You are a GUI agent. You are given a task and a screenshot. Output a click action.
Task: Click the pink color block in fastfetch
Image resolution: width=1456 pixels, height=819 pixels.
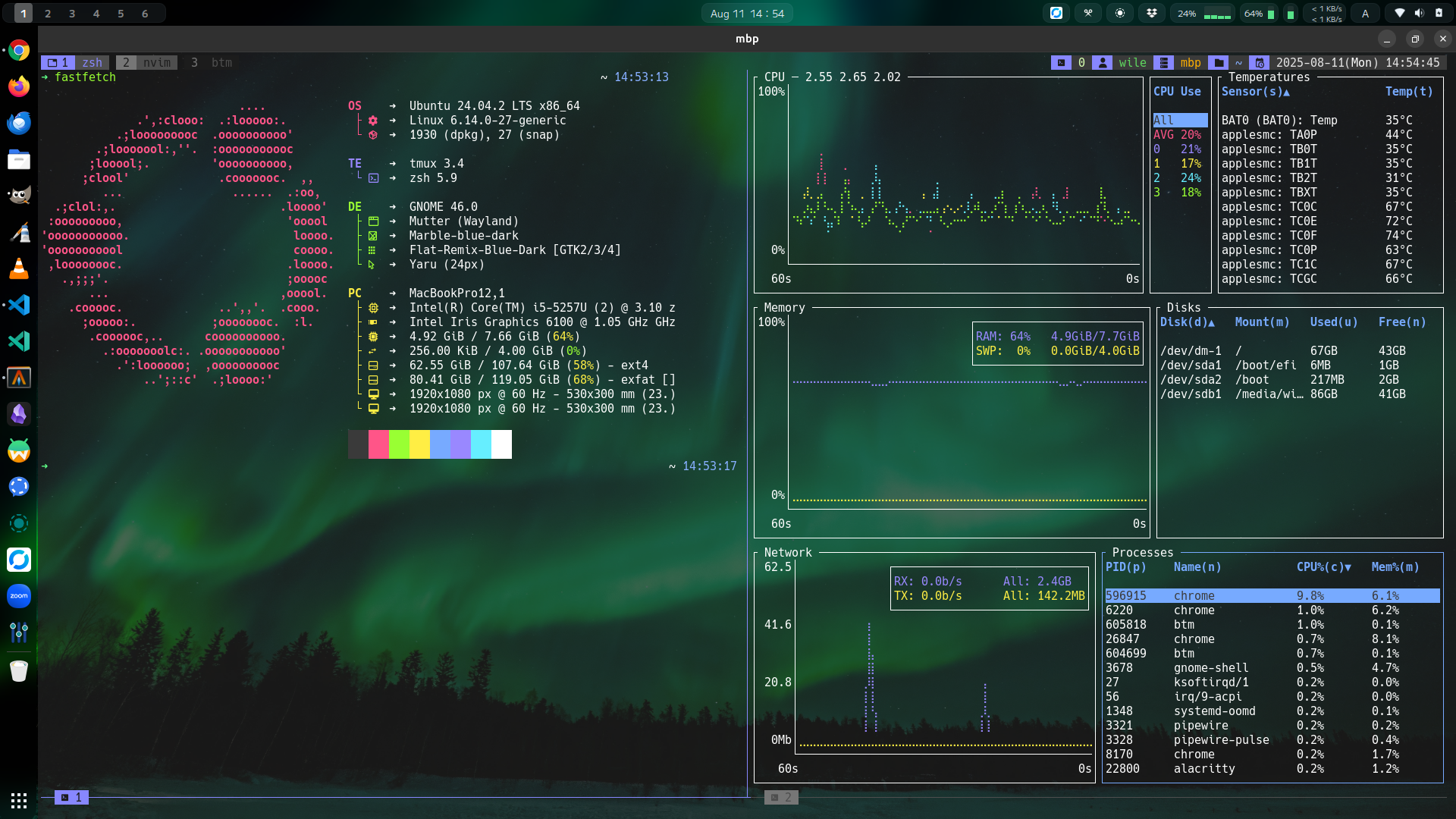(378, 444)
